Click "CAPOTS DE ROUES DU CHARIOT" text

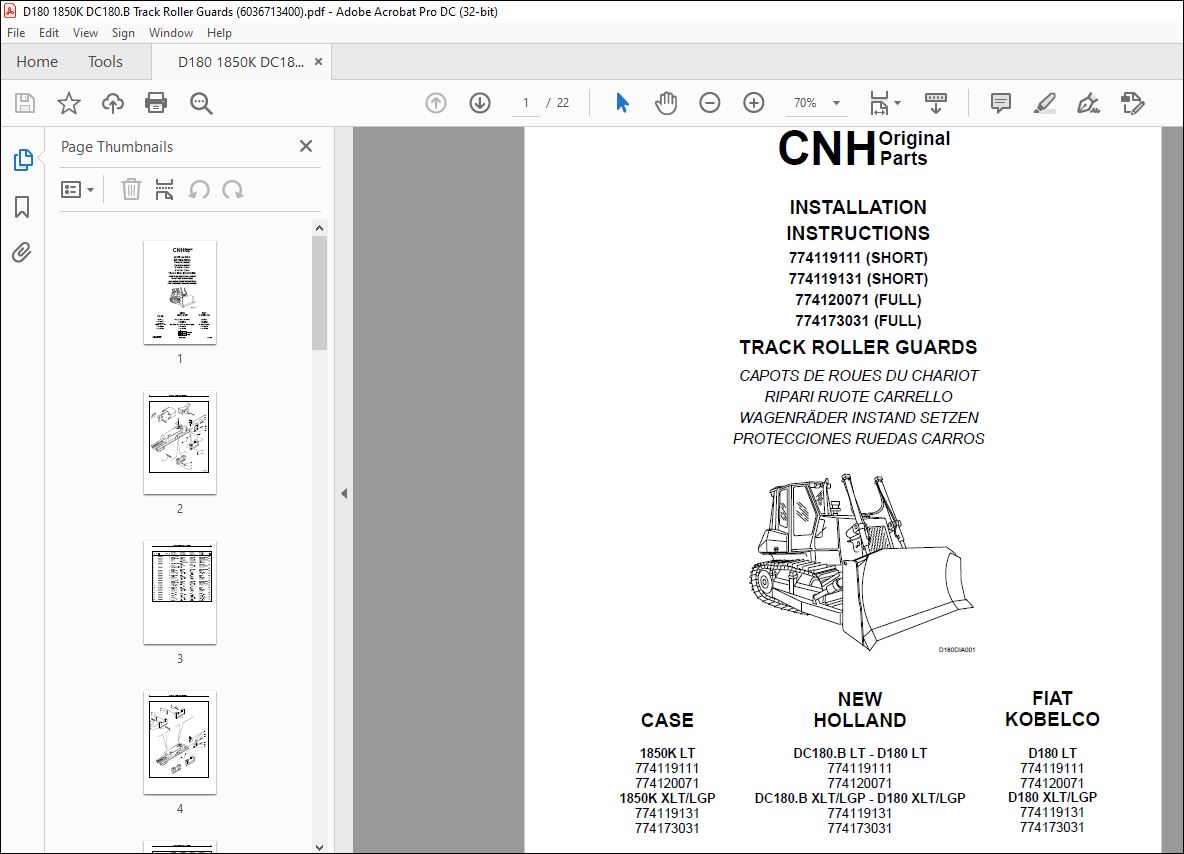(859, 375)
